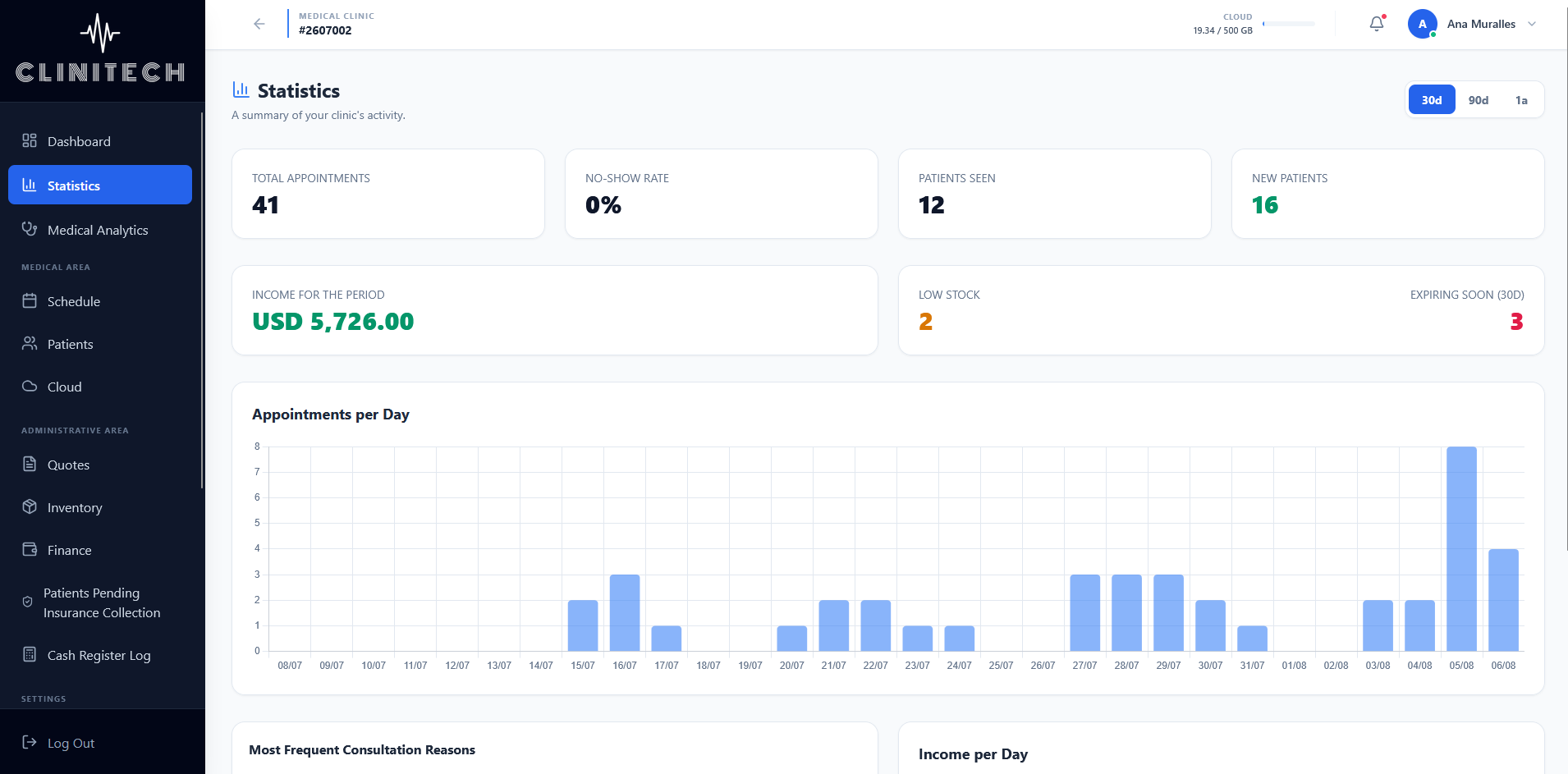Click the 19.34 / 500 GB storage text
The height and width of the screenshot is (774, 1568).
point(1222,30)
